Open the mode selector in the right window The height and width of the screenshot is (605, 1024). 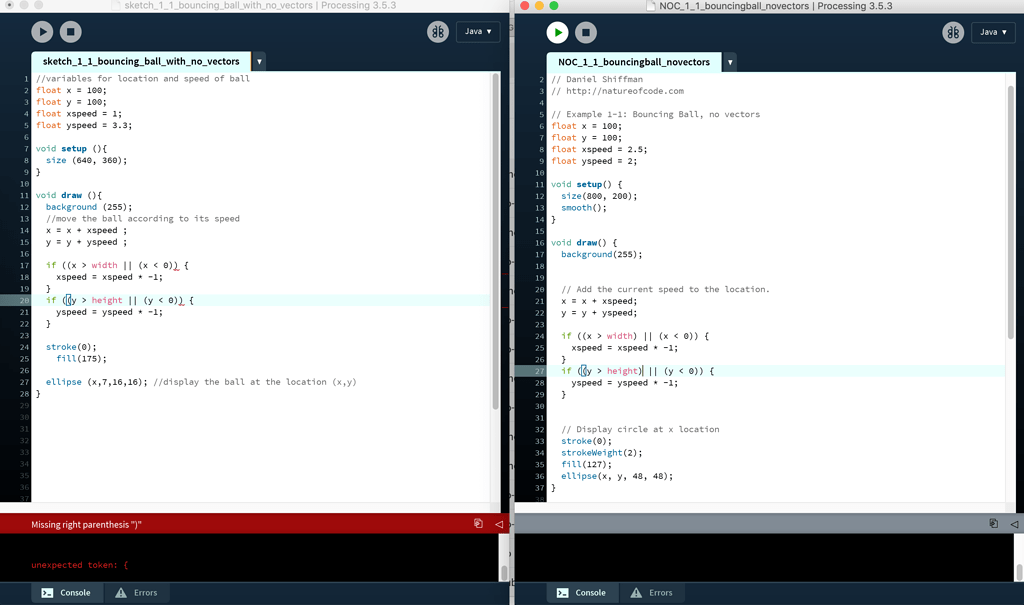click(993, 32)
